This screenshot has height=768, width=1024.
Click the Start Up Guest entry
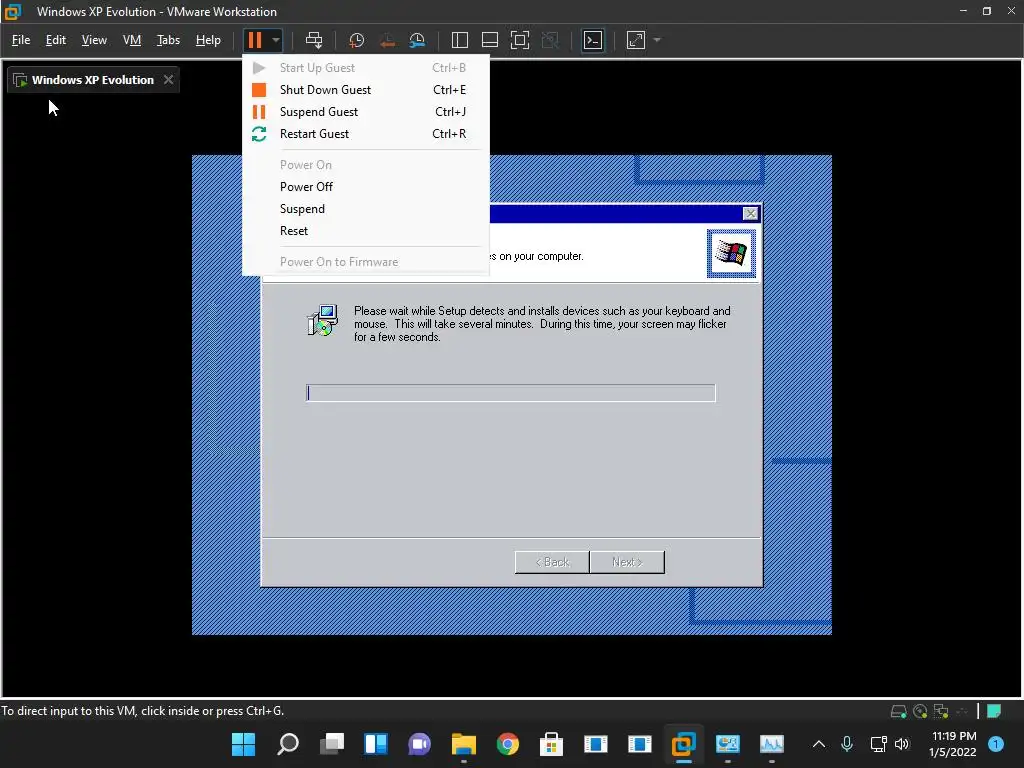(366, 67)
